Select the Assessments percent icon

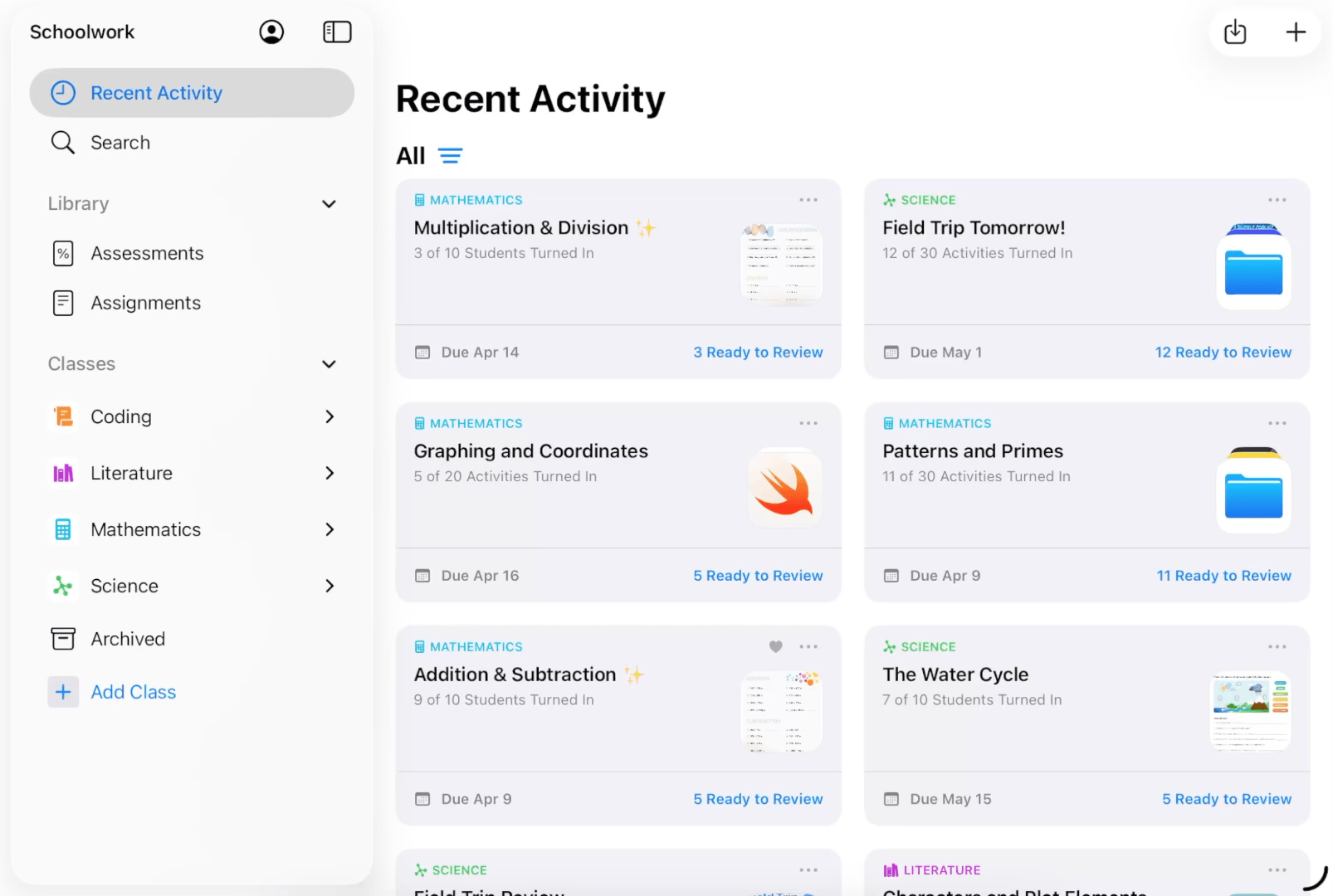tap(63, 253)
